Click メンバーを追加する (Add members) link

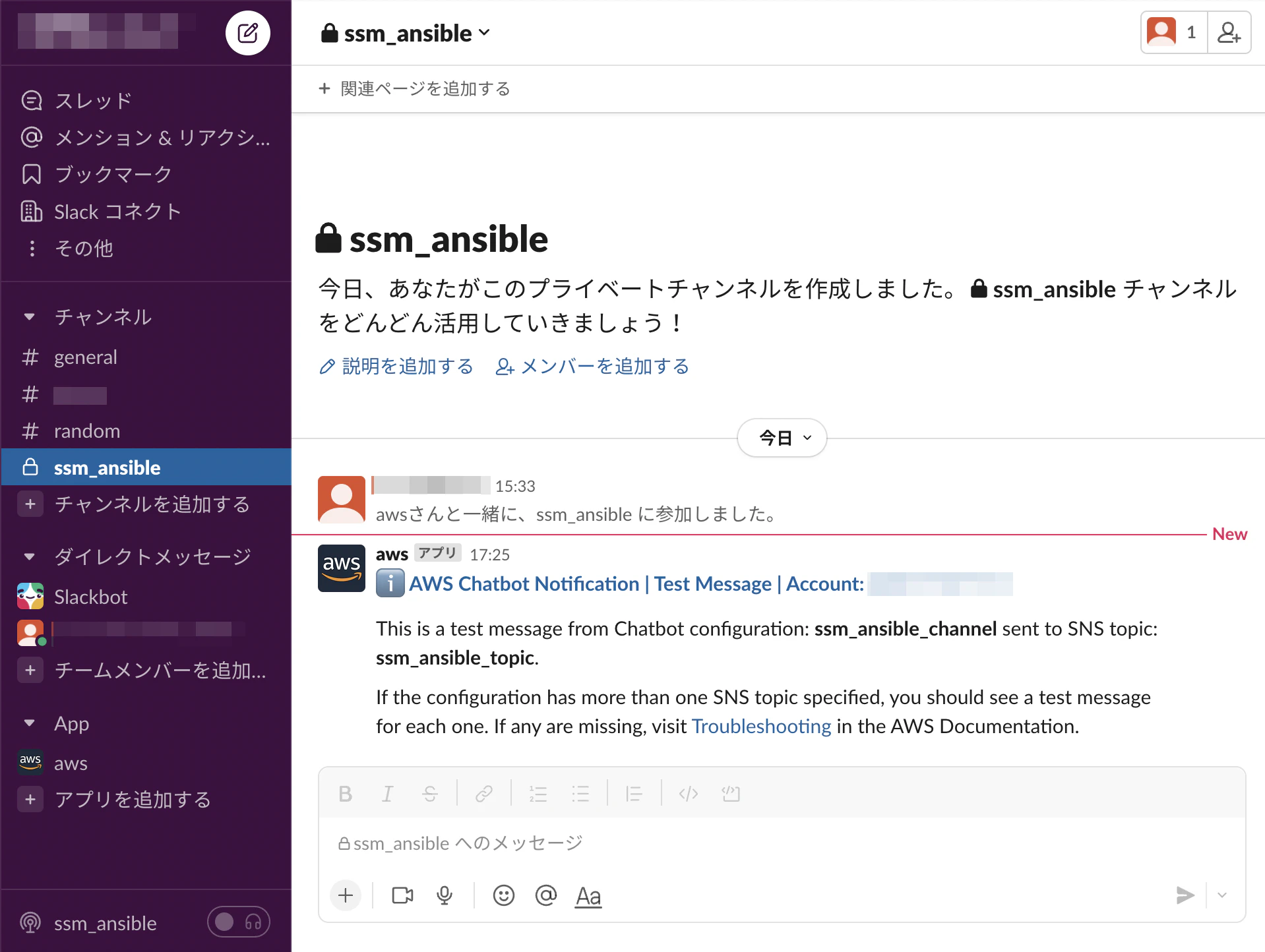592,366
